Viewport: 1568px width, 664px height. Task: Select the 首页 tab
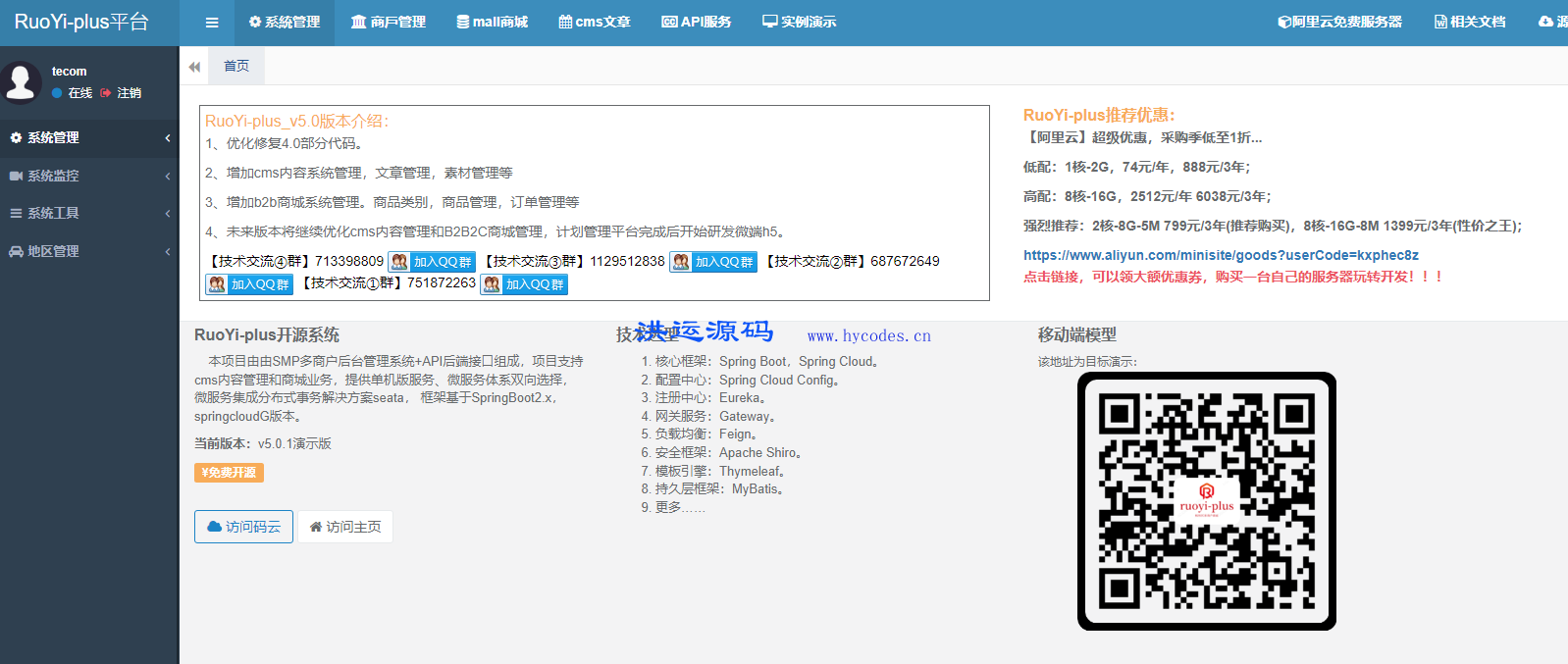pyautogui.click(x=236, y=67)
